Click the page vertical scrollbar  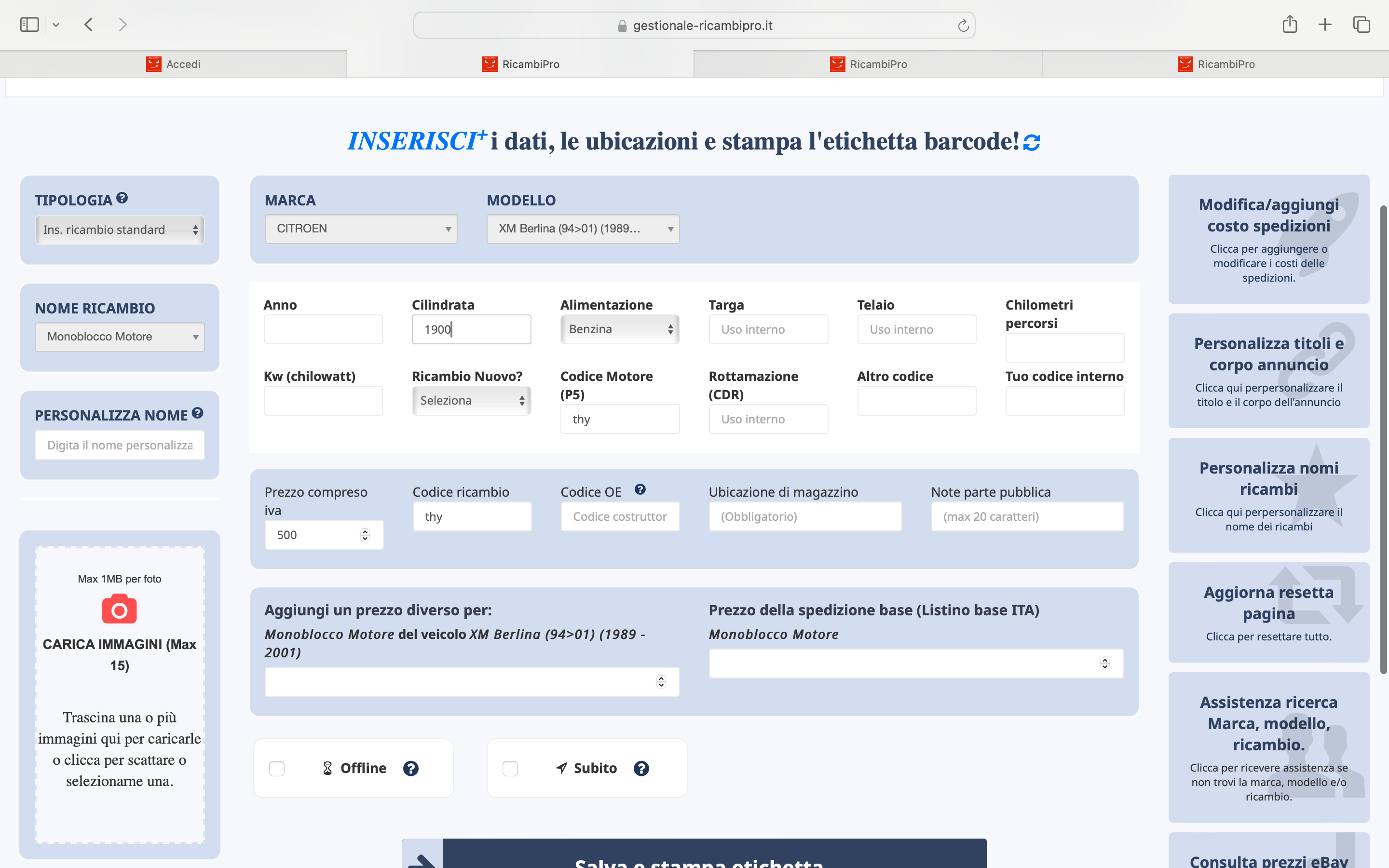click(1384, 439)
